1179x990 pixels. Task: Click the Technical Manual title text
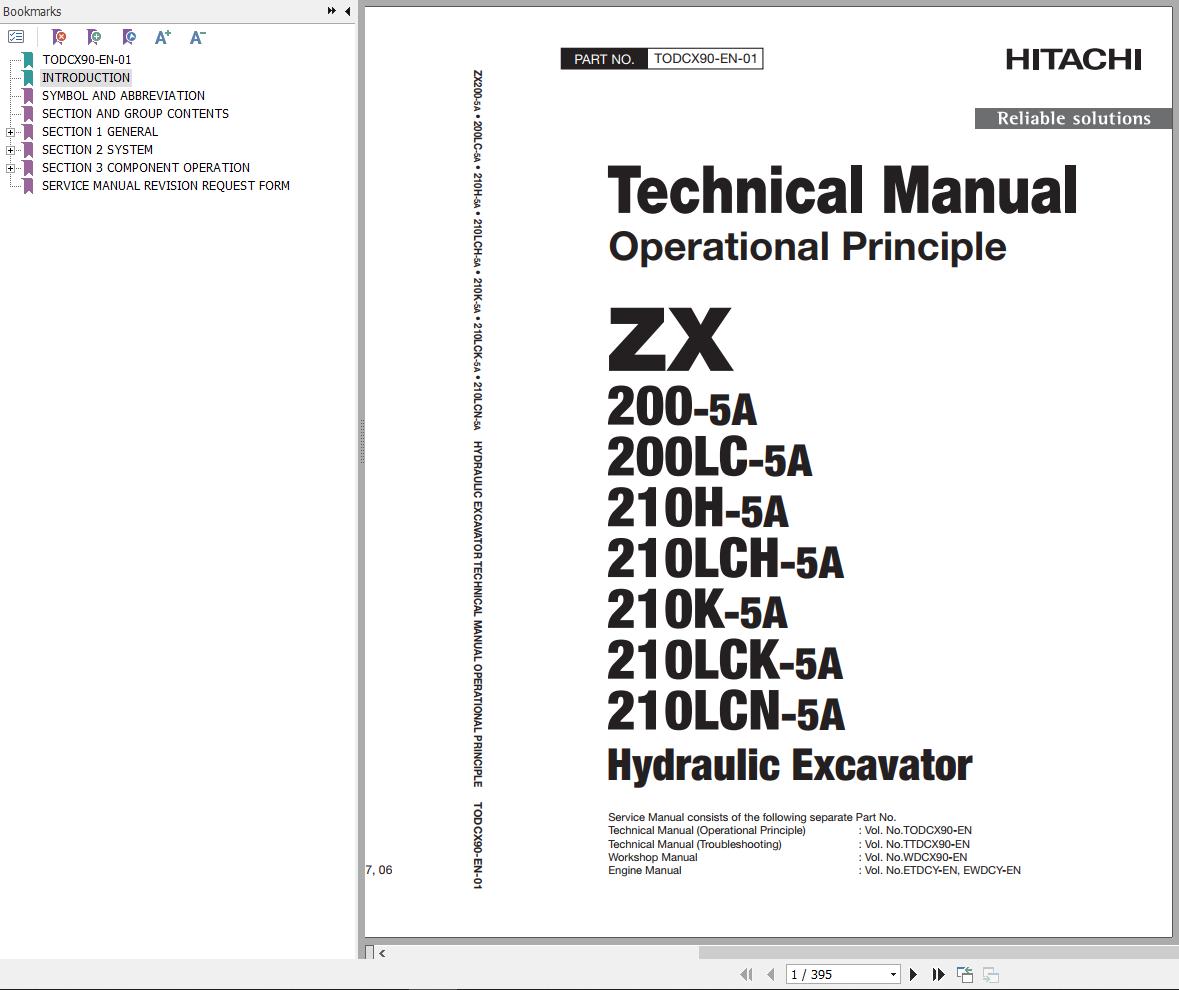pos(842,190)
